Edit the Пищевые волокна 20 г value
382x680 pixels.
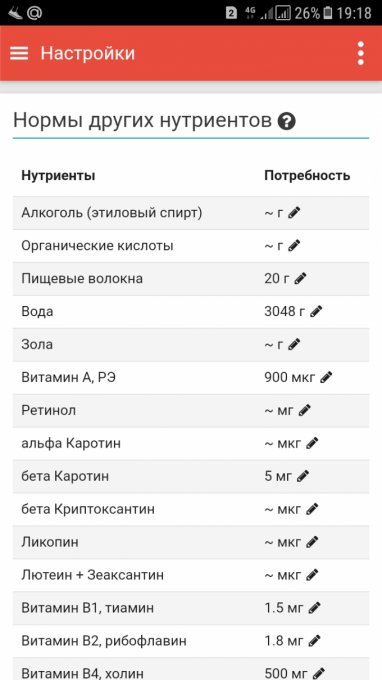pyautogui.click(x=300, y=278)
